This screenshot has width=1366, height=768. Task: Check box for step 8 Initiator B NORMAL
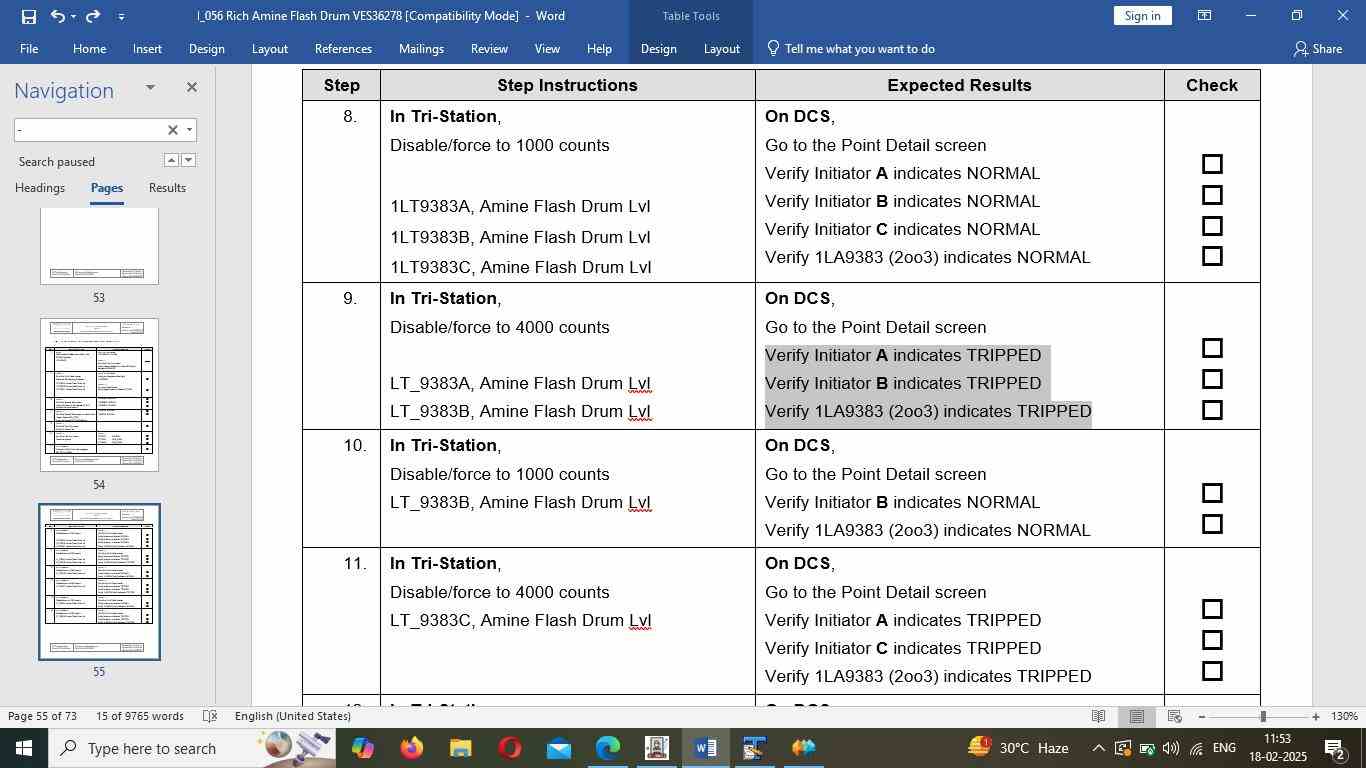coord(1212,195)
